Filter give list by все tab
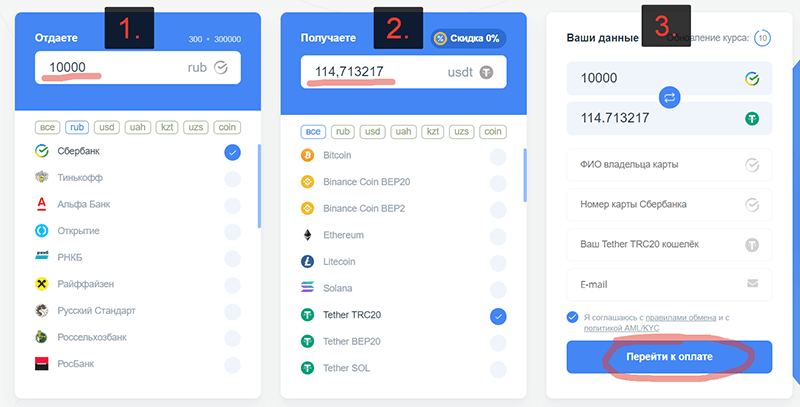800x407 pixels. (x=47, y=128)
